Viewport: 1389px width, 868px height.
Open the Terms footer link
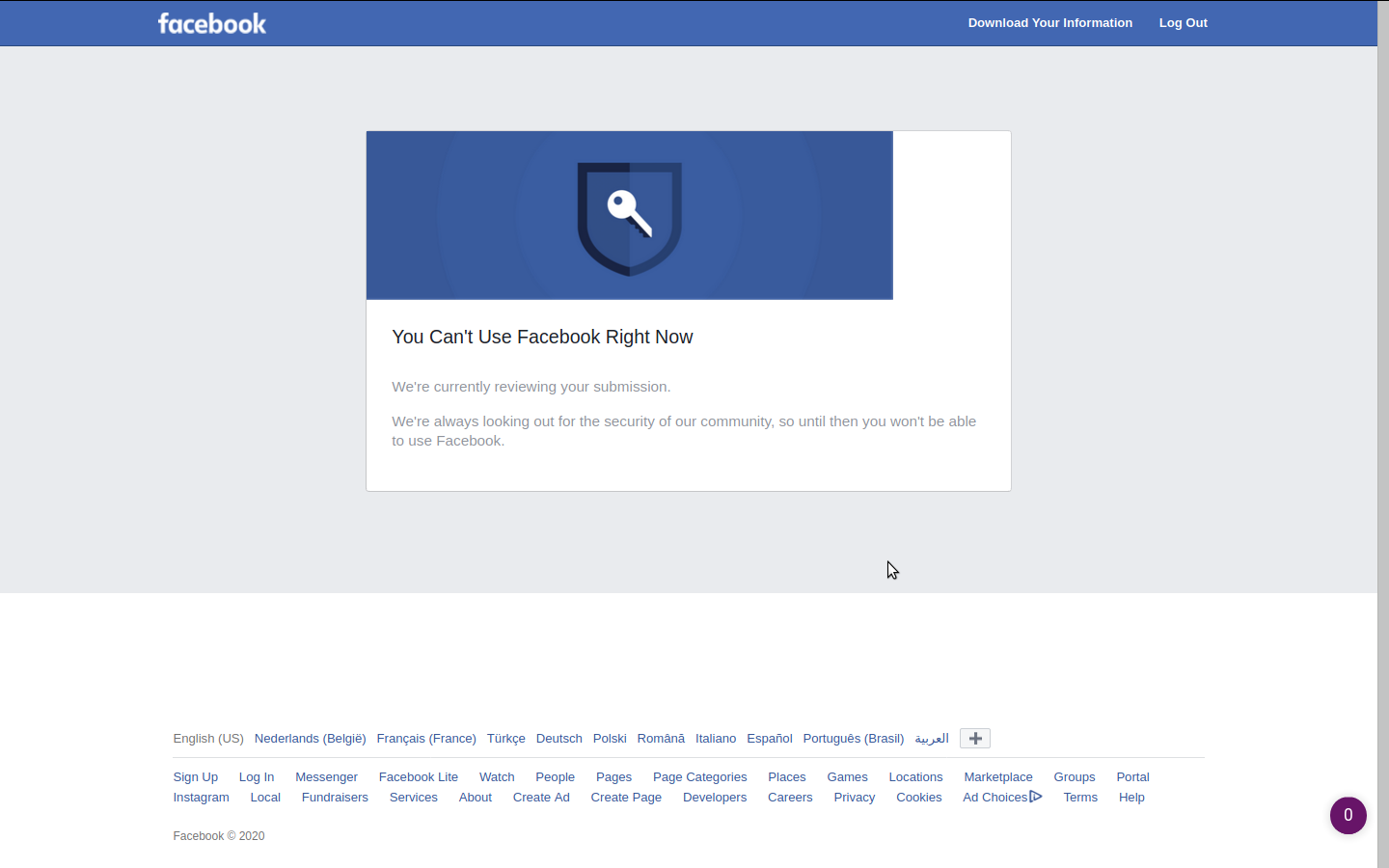1080,798
